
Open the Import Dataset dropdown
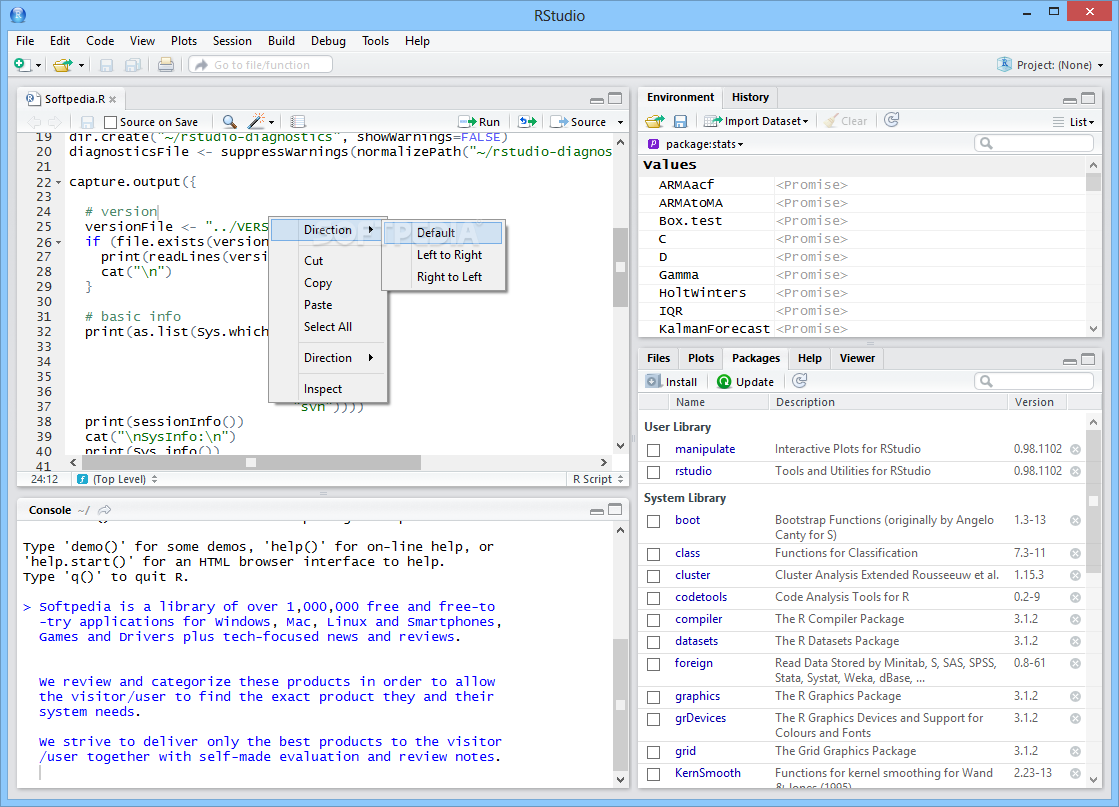[756, 121]
